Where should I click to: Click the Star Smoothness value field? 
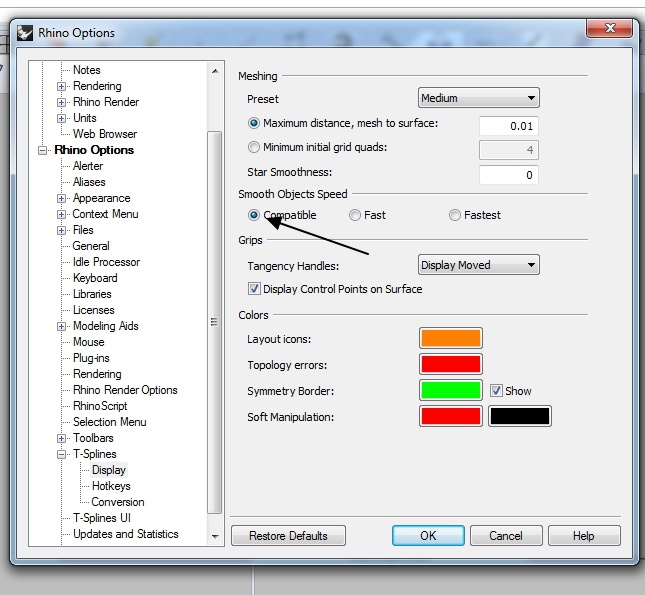[508, 175]
